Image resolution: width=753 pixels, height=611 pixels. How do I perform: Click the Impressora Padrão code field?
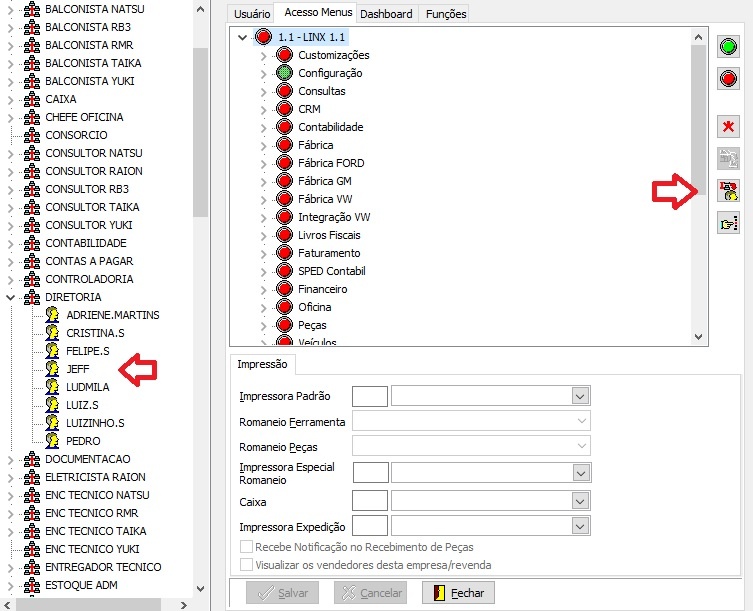(x=370, y=396)
